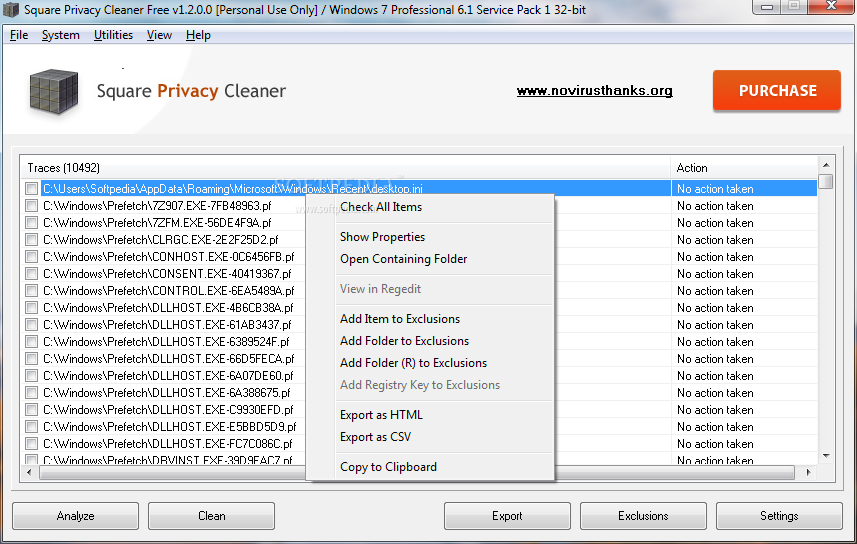This screenshot has height=544, width=857.
Task: Open Settings via bottom button
Action: pyautogui.click(x=779, y=516)
